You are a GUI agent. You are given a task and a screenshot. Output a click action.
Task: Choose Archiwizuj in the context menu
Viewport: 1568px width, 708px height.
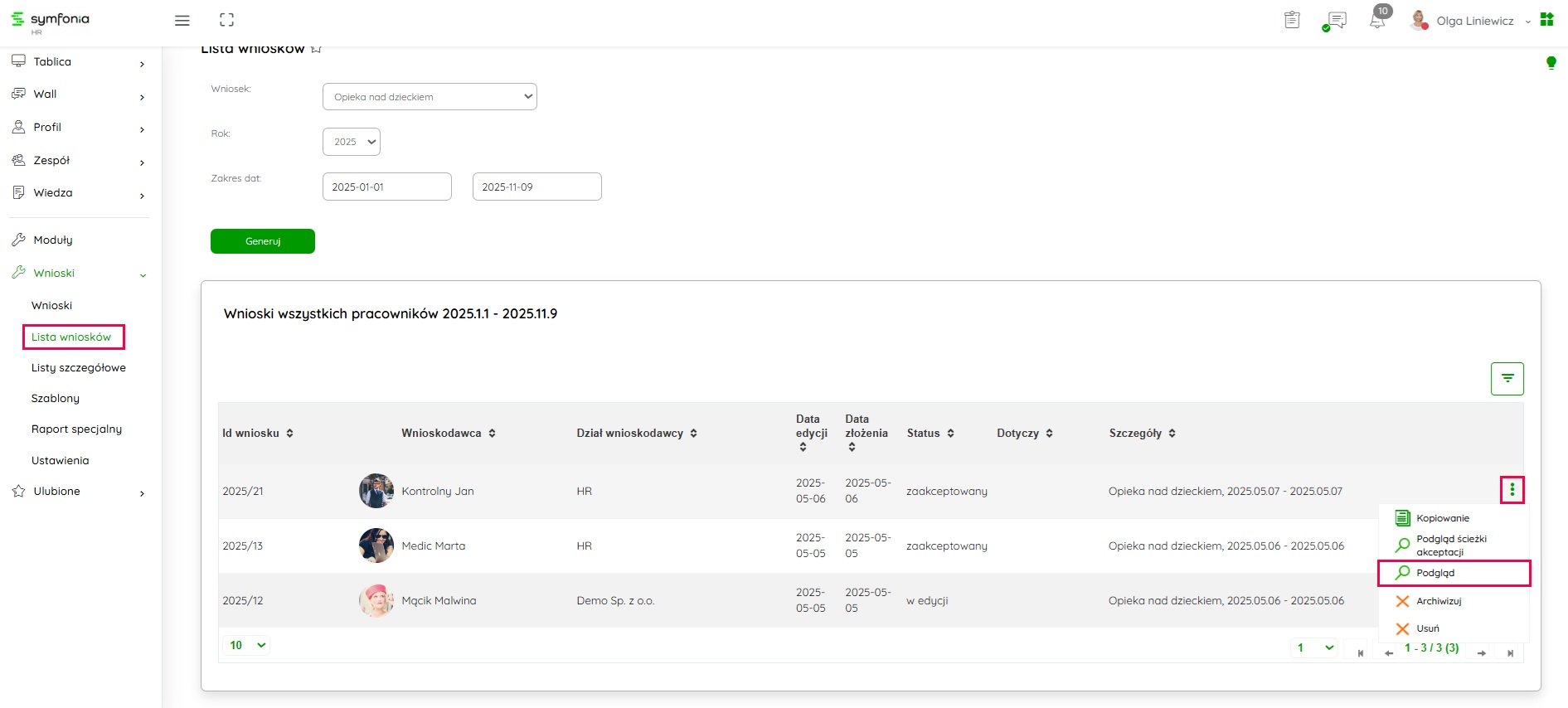[x=1439, y=601]
